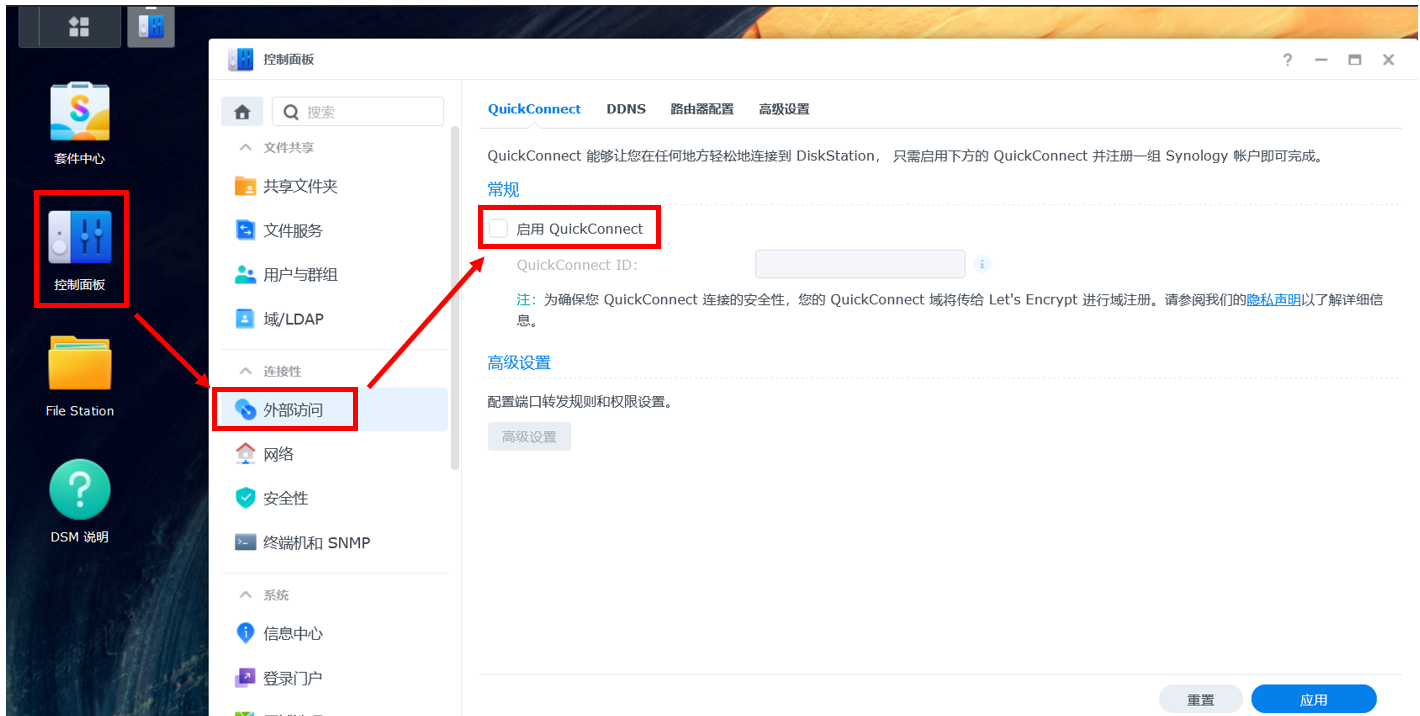Collapse the 文件共享 section

click(x=245, y=147)
